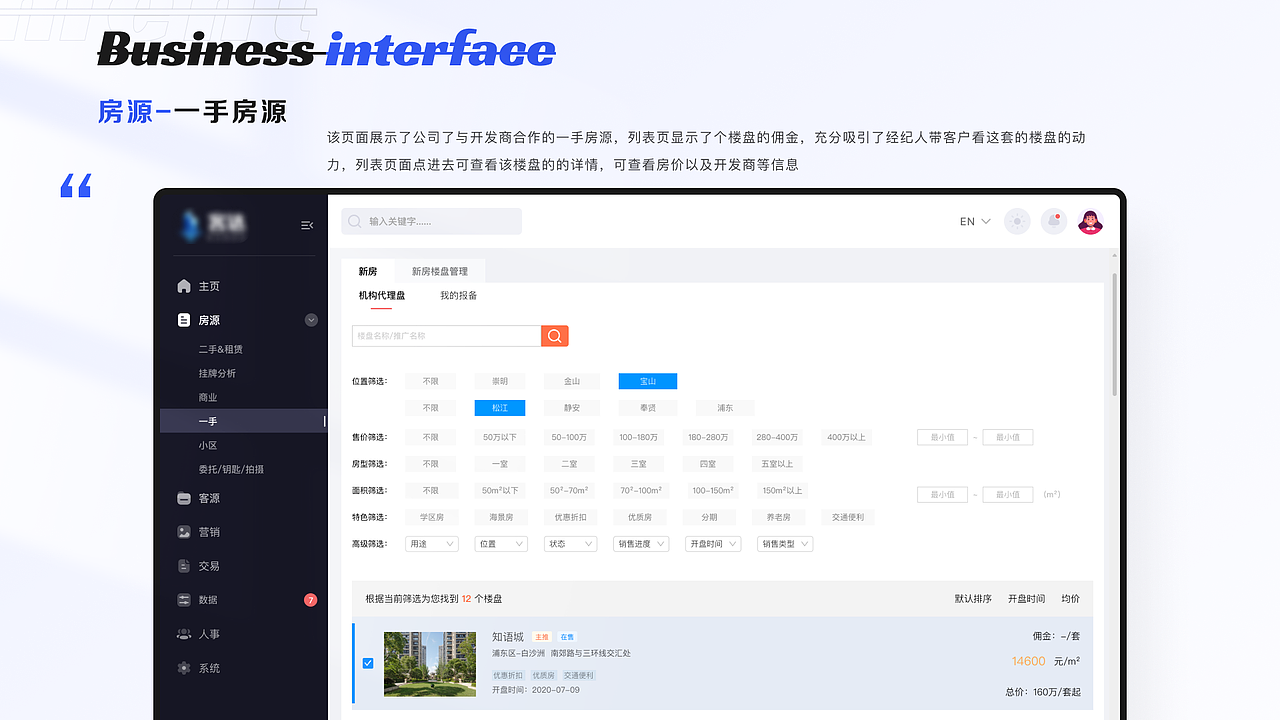This screenshot has height=720, width=1280.
Task: Open the 营销 marketing sidebar icon
Action: click(x=184, y=532)
